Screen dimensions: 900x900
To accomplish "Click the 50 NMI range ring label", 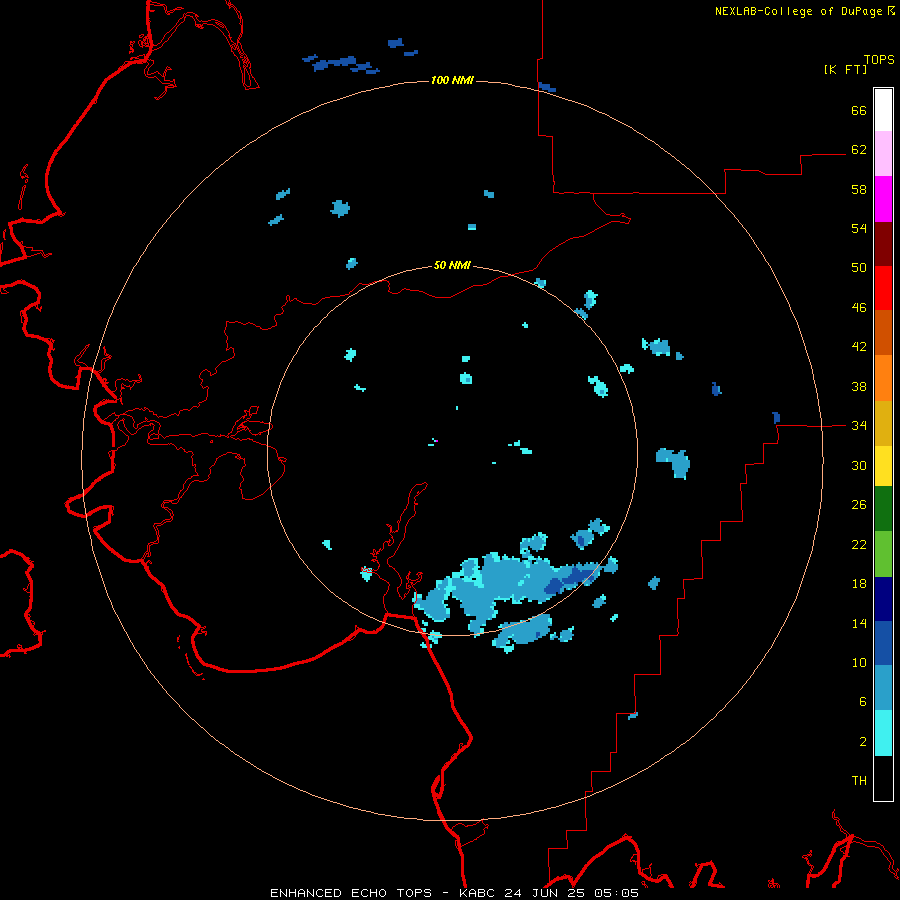I will (x=452, y=265).
